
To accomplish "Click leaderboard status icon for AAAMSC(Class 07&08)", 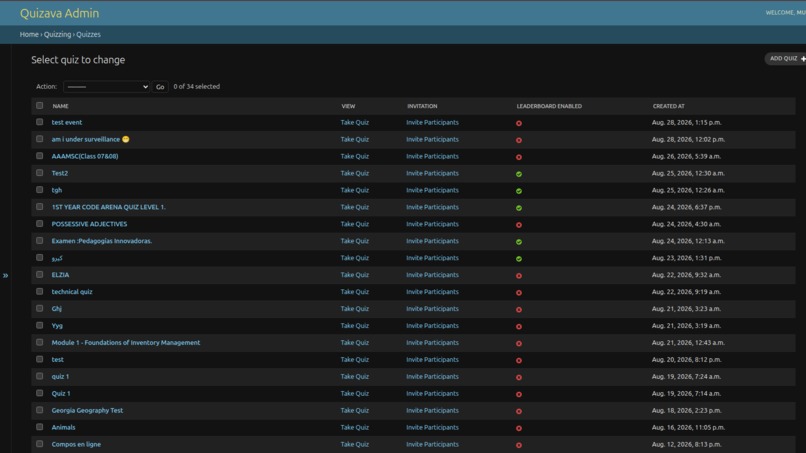I will coord(519,157).
